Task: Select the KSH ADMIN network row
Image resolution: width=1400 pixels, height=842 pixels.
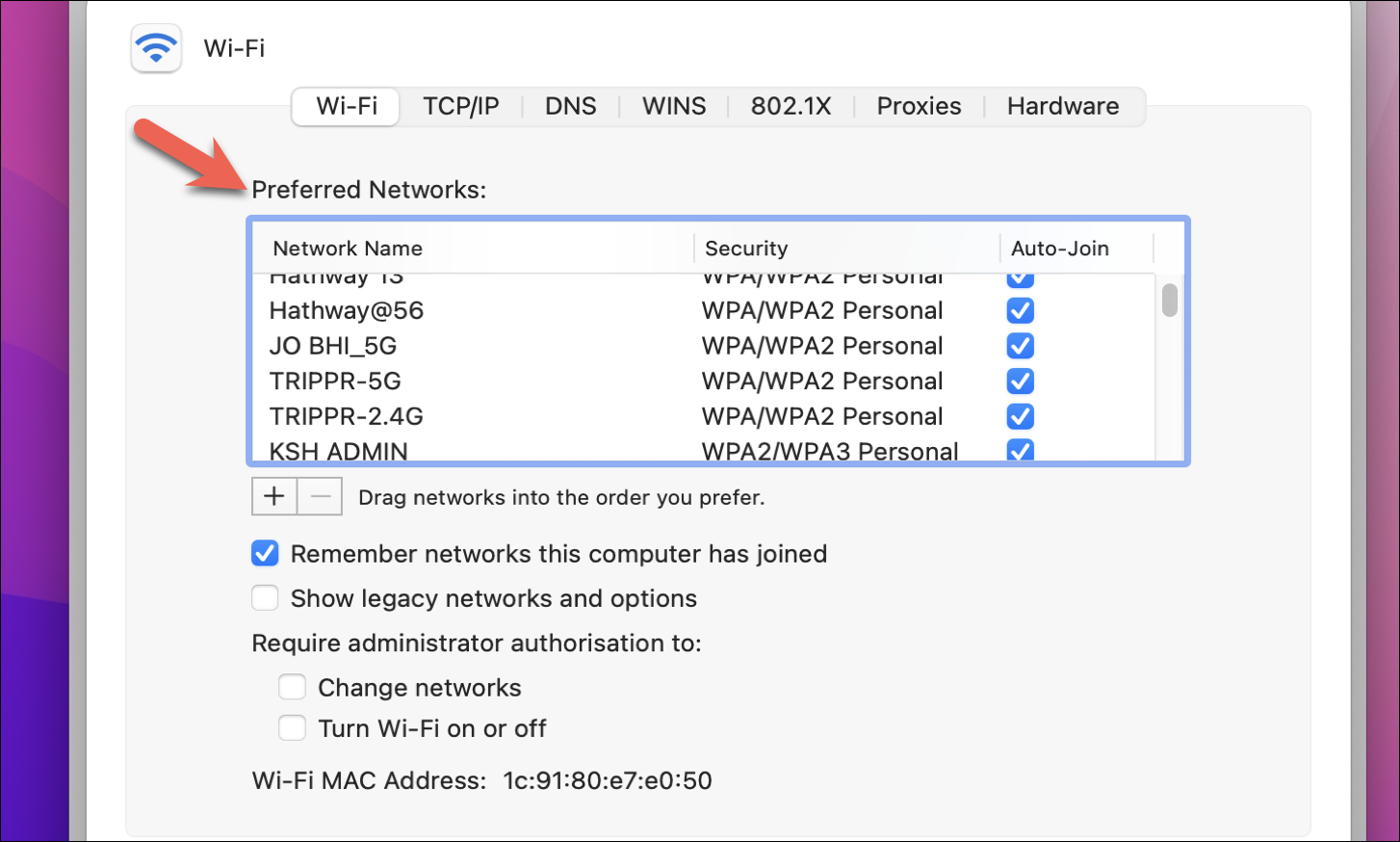Action: click(703, 451)
